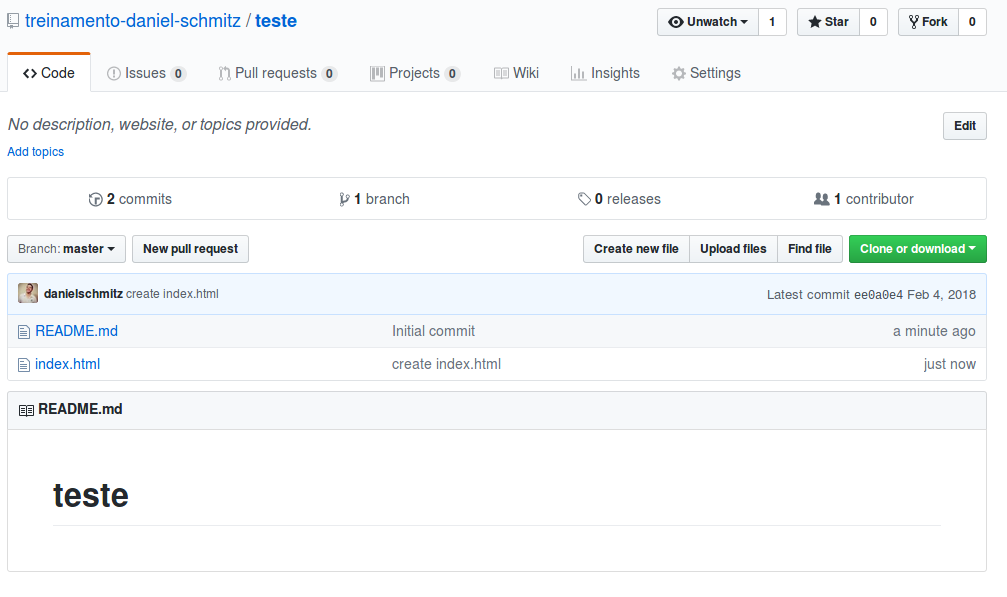1007x597 pixels.
Task: Click the index.html file icon
Action: [24, 365]
